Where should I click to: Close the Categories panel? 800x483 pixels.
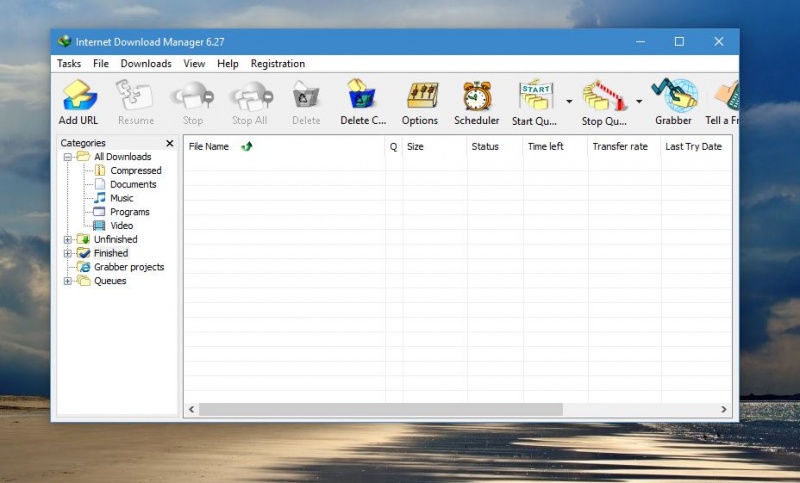pos(169,144)
